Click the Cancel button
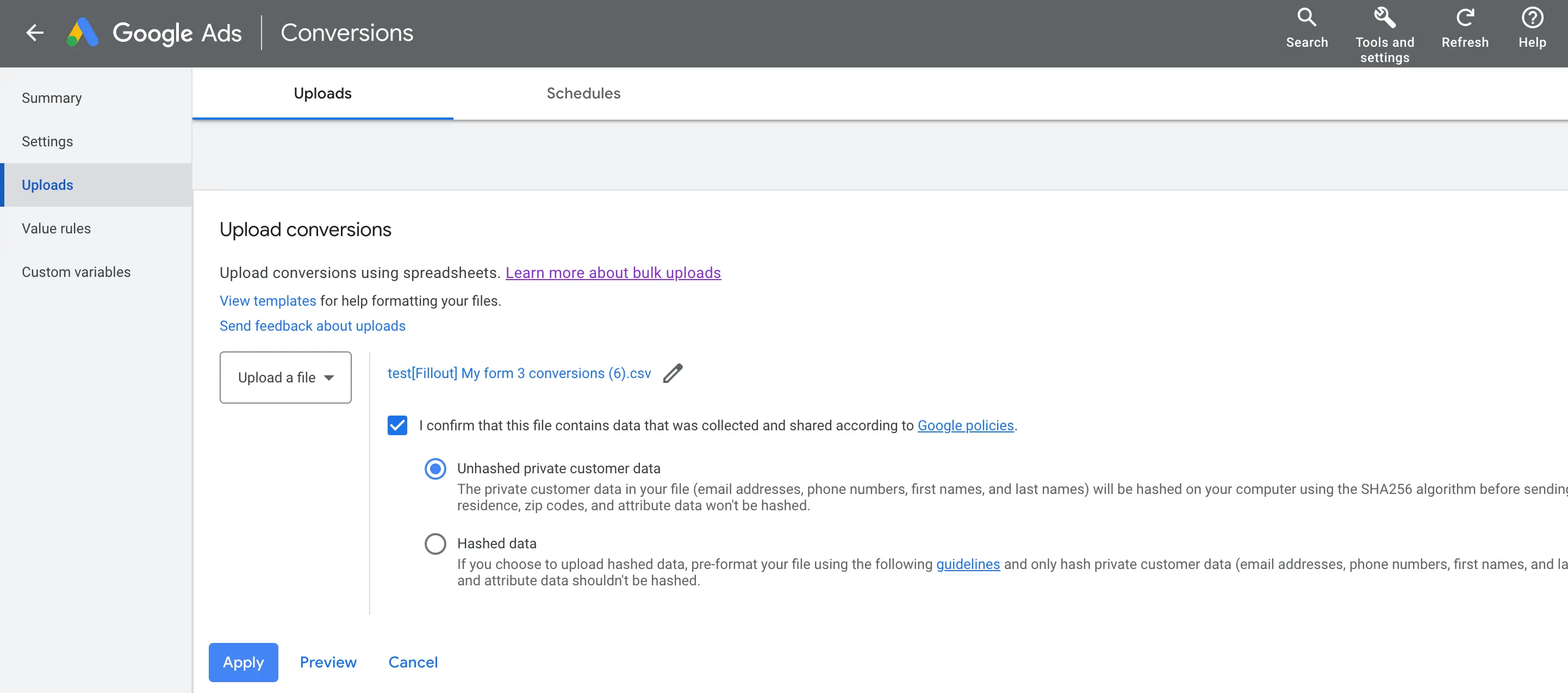This screenshot has width=1568, height=693. pos(413,662)
